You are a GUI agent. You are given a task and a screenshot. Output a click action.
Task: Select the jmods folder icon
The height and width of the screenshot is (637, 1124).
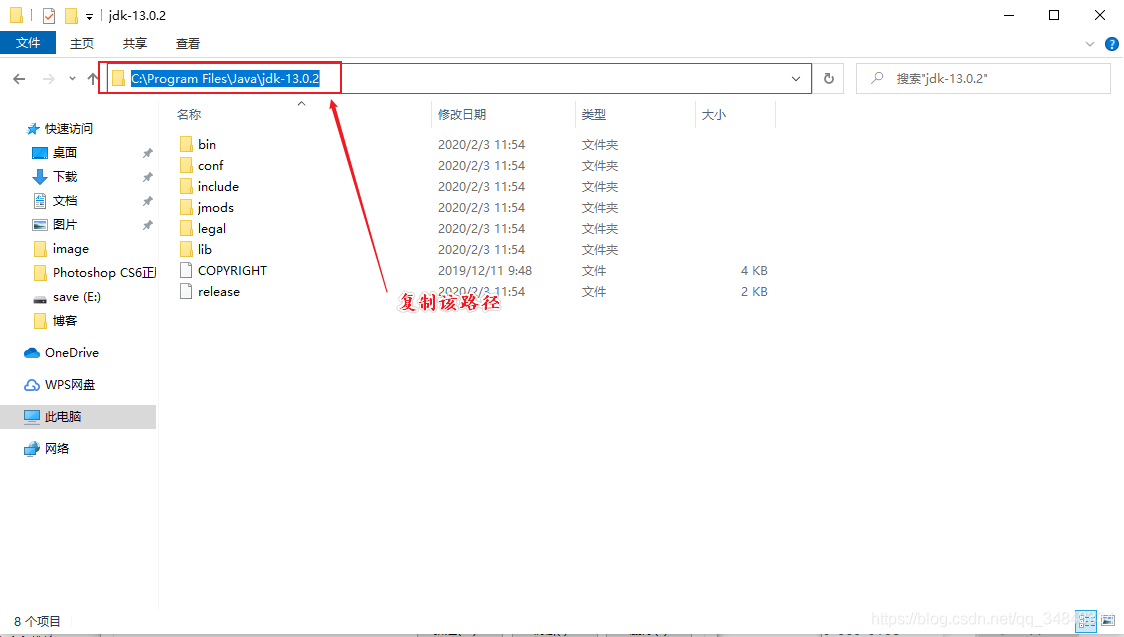(x=186, y=208)
